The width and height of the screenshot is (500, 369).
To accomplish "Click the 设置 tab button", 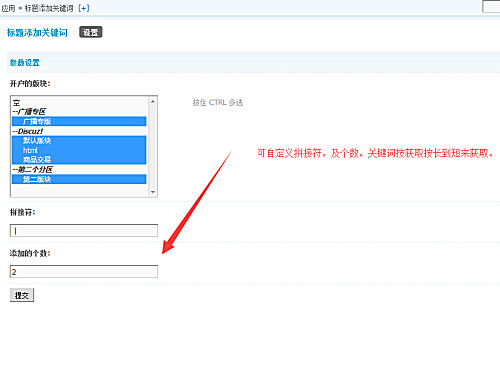I will point(90,32).
